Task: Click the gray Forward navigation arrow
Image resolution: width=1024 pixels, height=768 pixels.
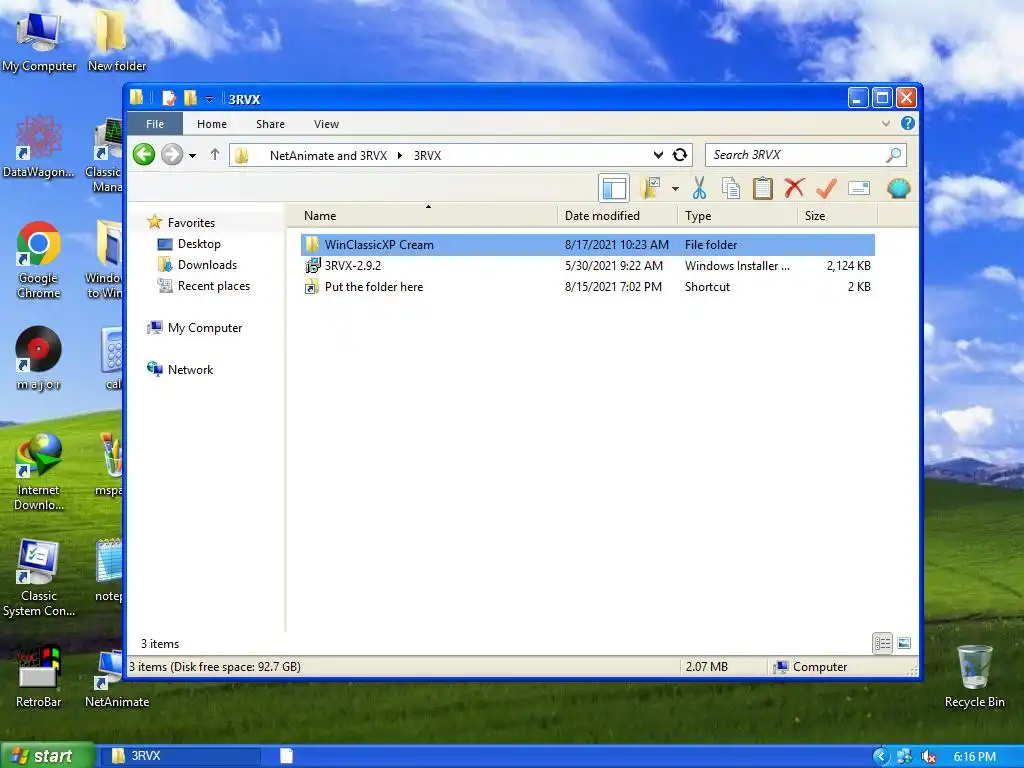Action: coord(172,155)
